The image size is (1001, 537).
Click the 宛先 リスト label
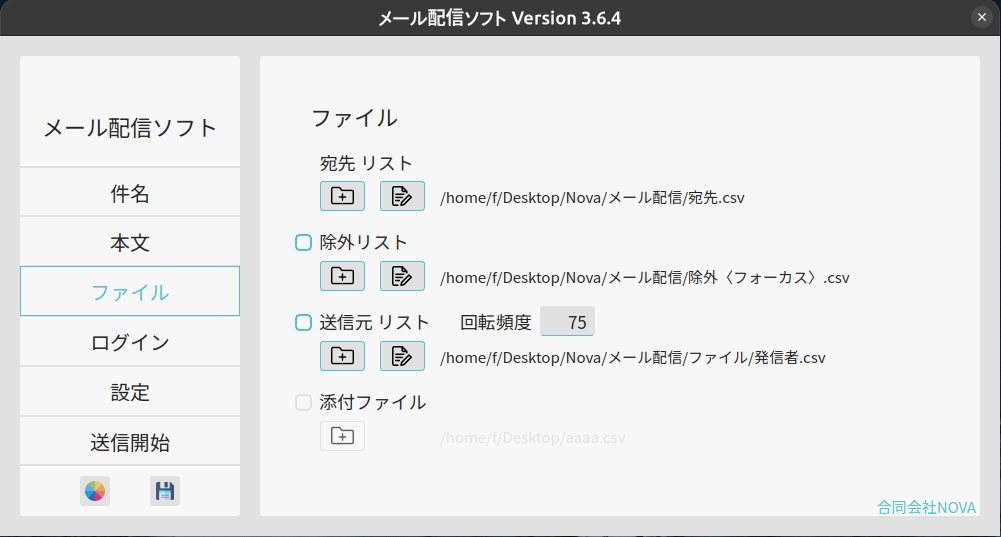[366, 163]
